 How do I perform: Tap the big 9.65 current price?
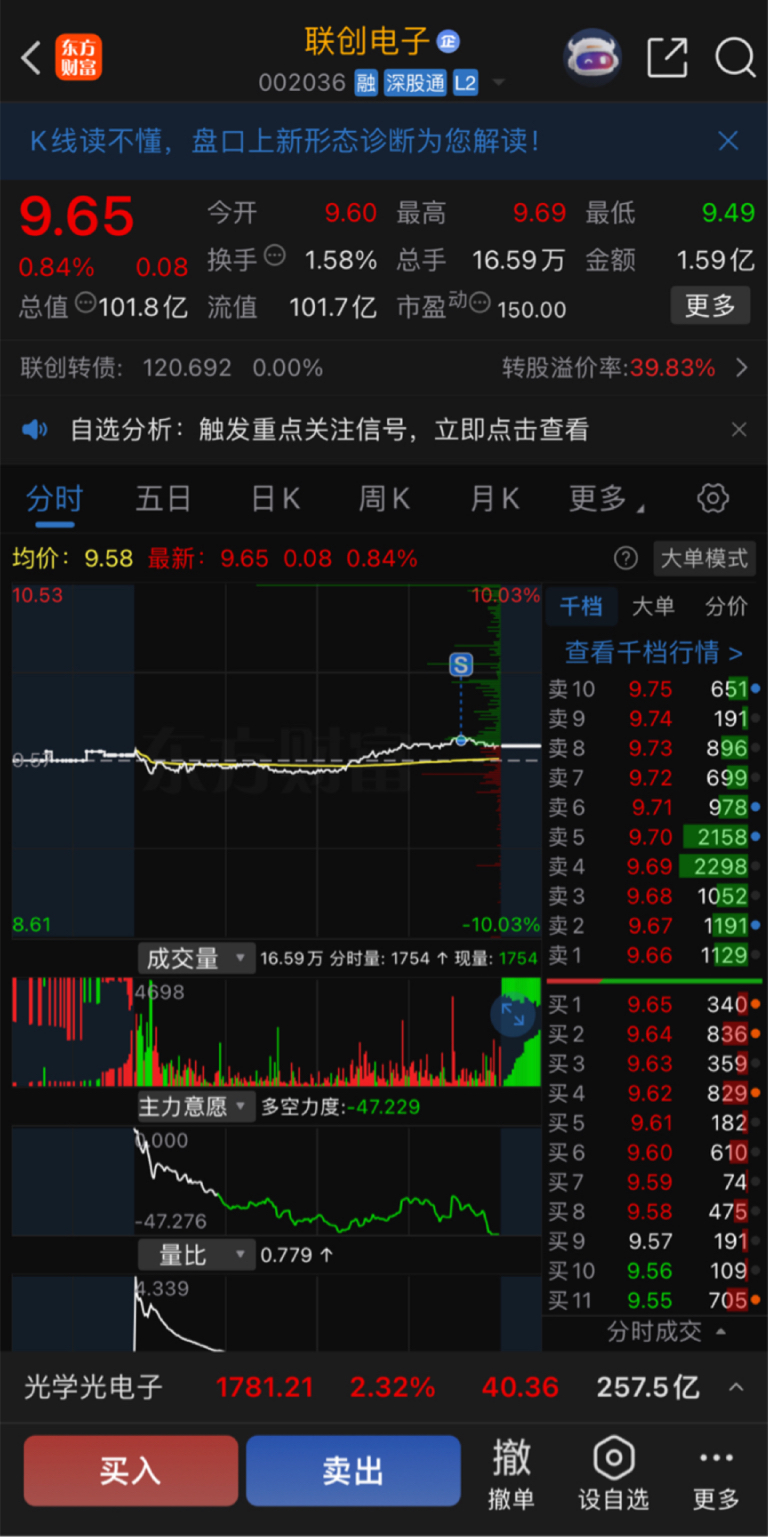77,217
